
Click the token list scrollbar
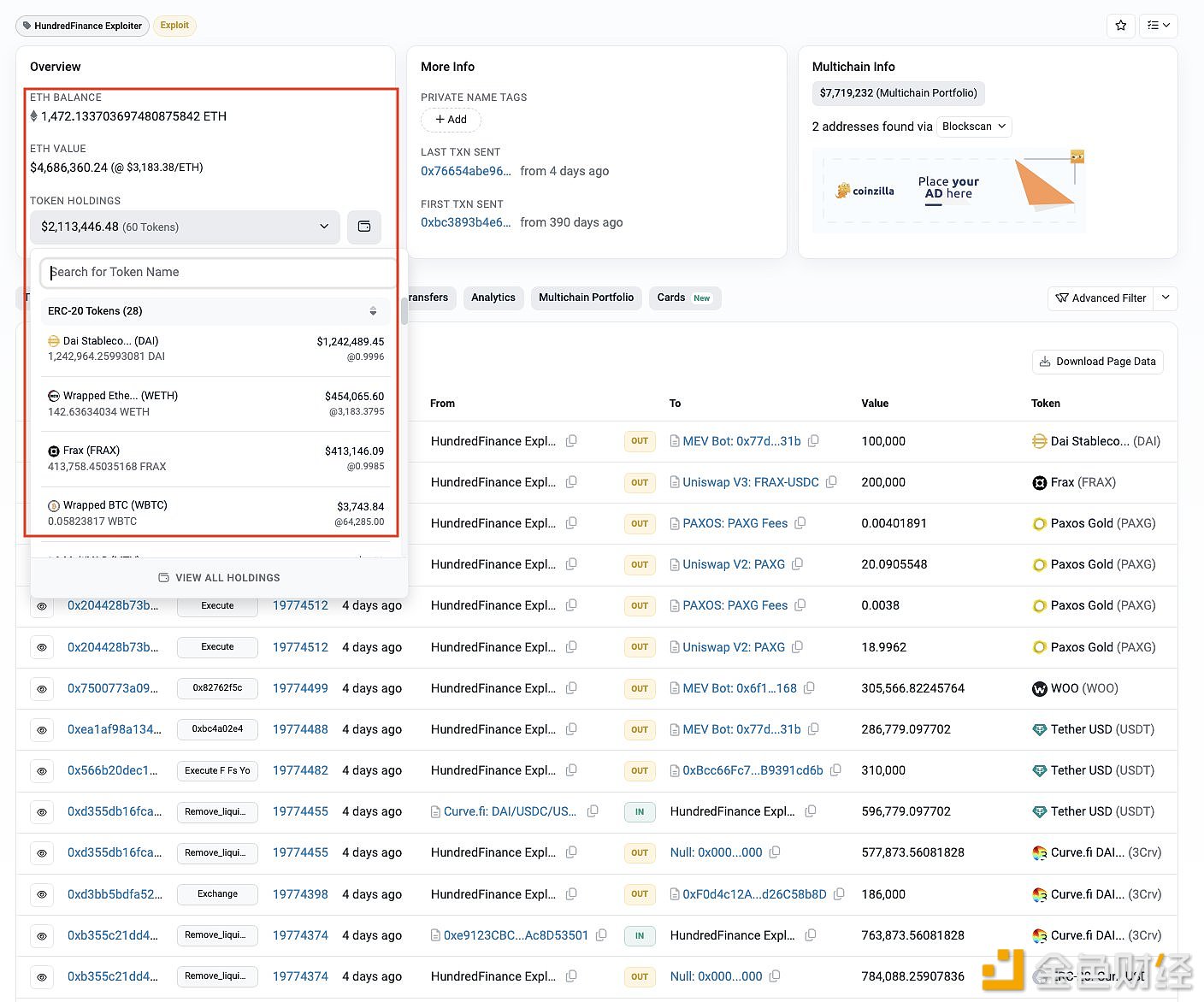(404, 311)
